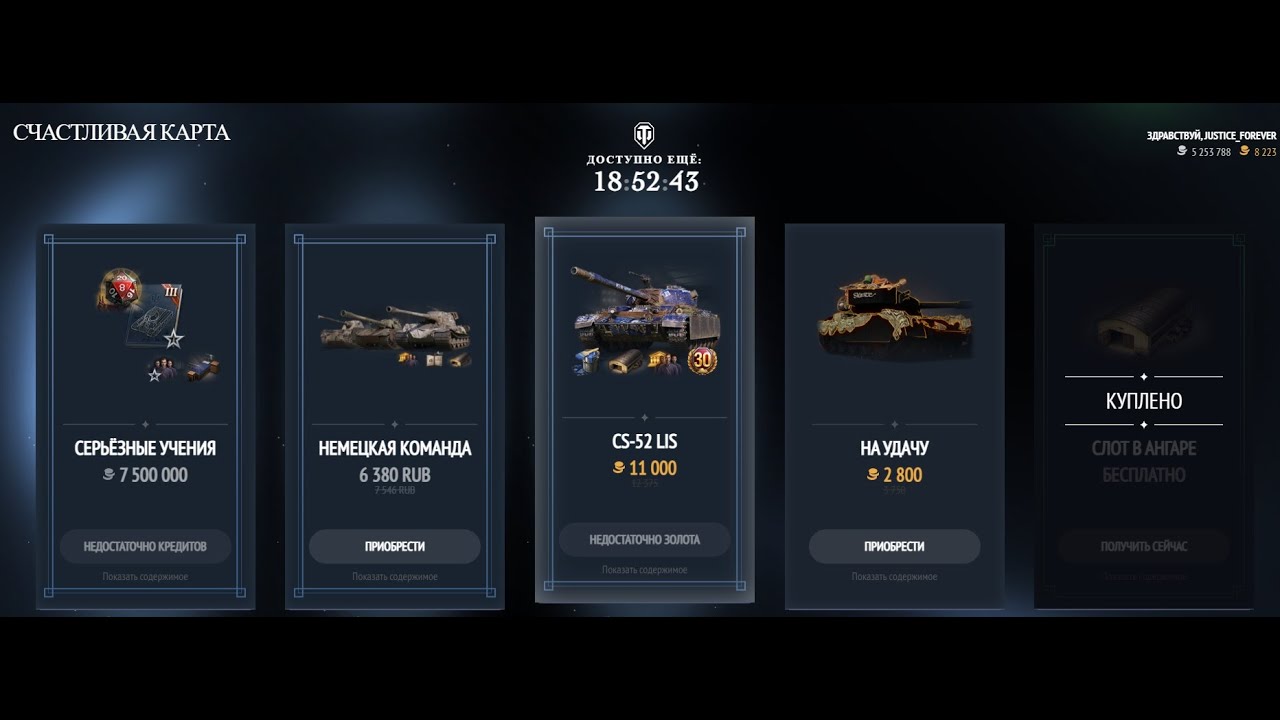Click the credits icon beside 7 500 000
The width and height of the screenshot is (1280, 720).
coord(109,475)
